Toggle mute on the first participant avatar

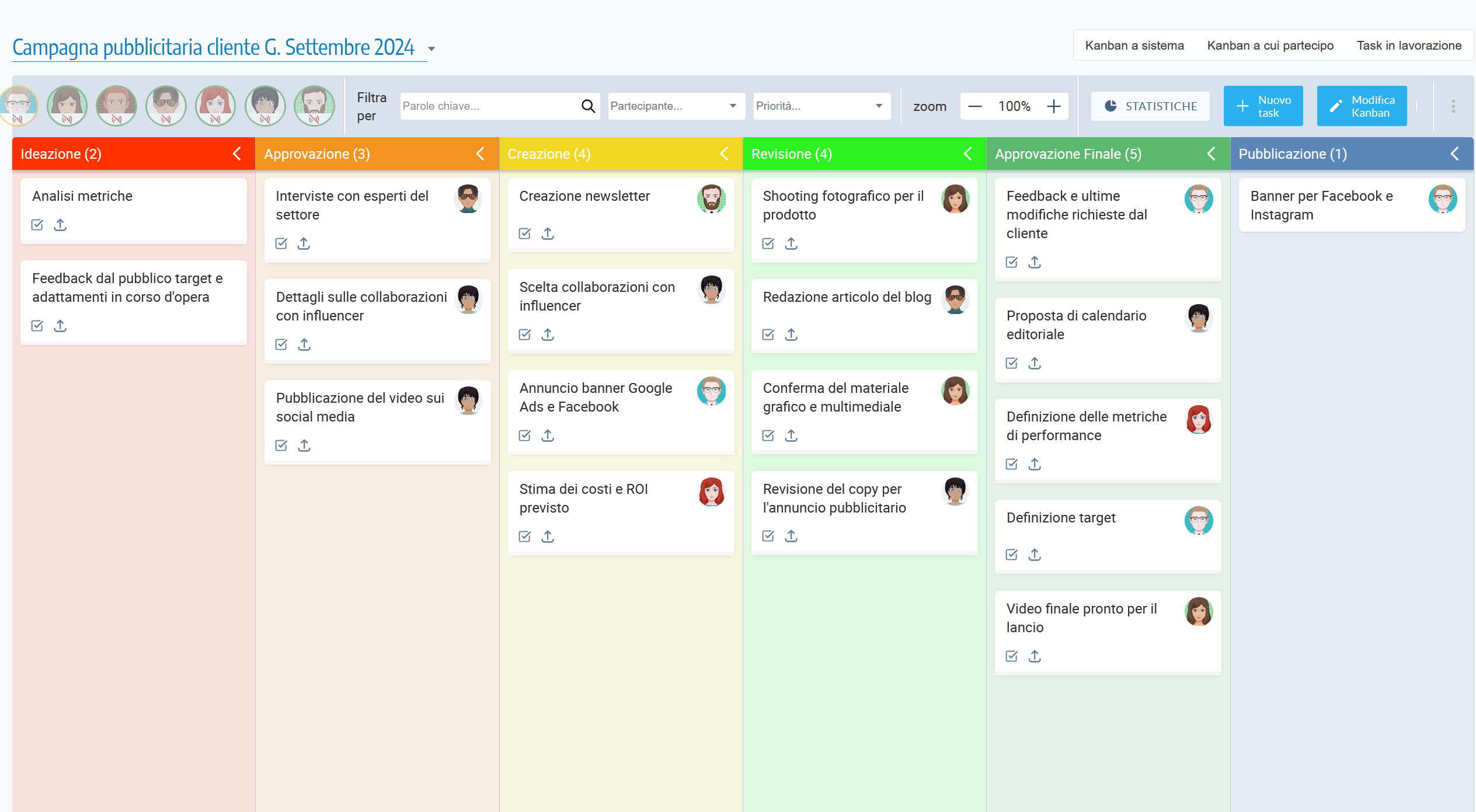pyautogui.click(x=19, y=106)
